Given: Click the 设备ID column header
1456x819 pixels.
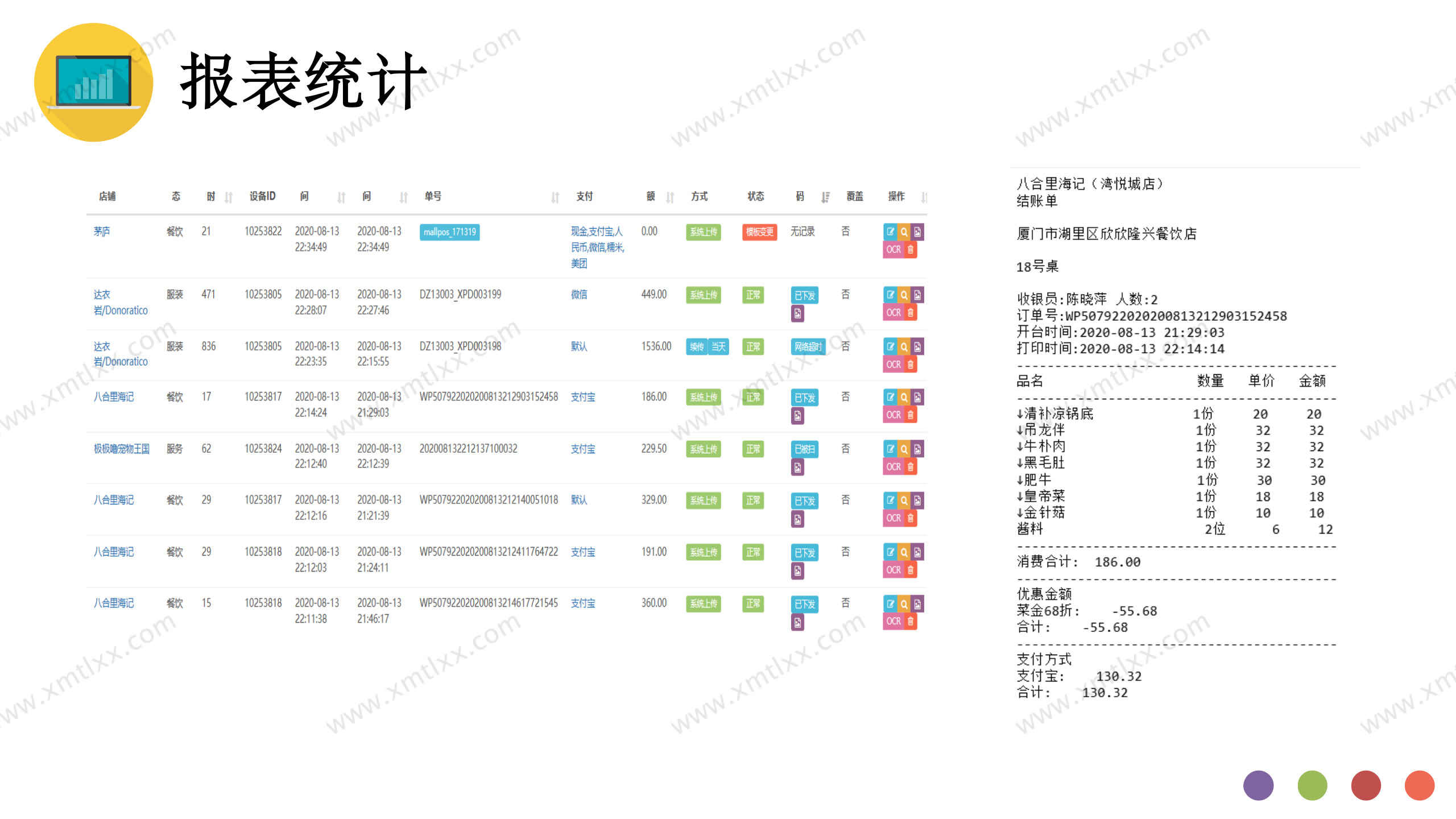Looking at the screenshot, I should 262,196.
